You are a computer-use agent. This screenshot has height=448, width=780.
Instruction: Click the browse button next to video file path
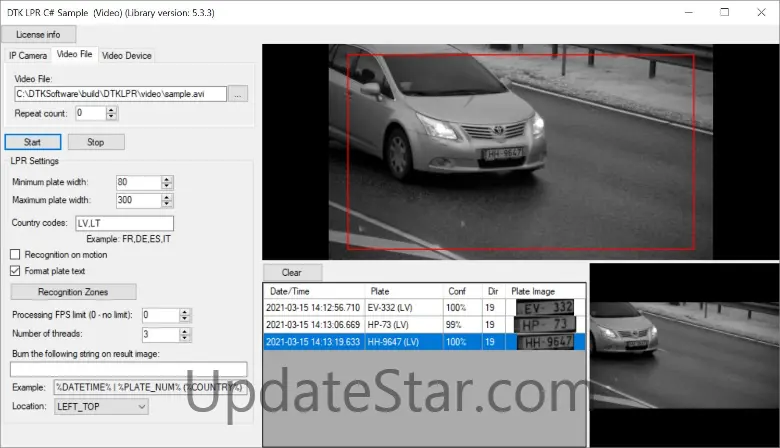pyautogui.click(x=238, y=94)
